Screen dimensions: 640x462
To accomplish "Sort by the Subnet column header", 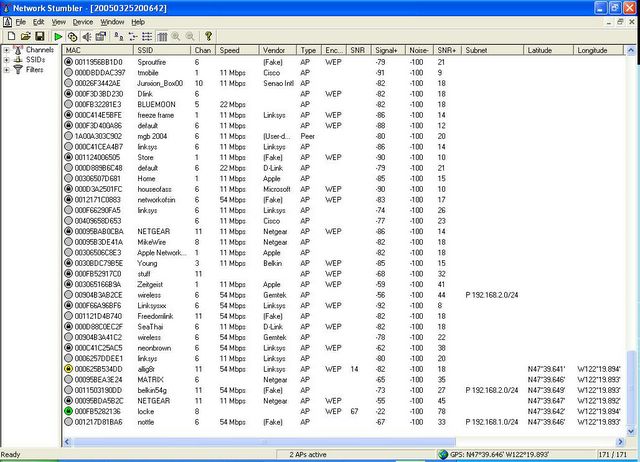I will click(492, 50).
